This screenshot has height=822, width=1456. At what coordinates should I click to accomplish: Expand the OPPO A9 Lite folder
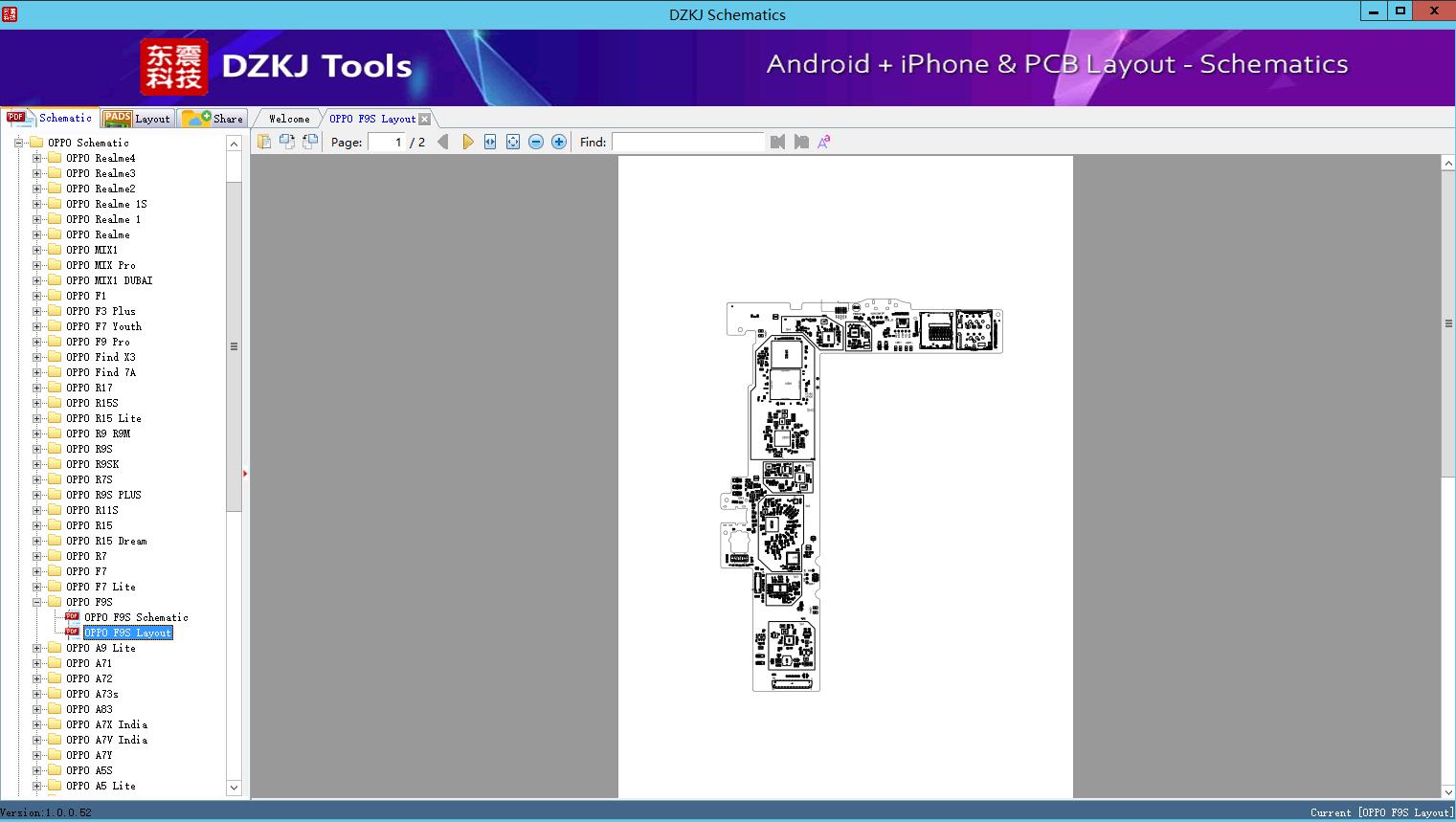(x=36, y=648)
